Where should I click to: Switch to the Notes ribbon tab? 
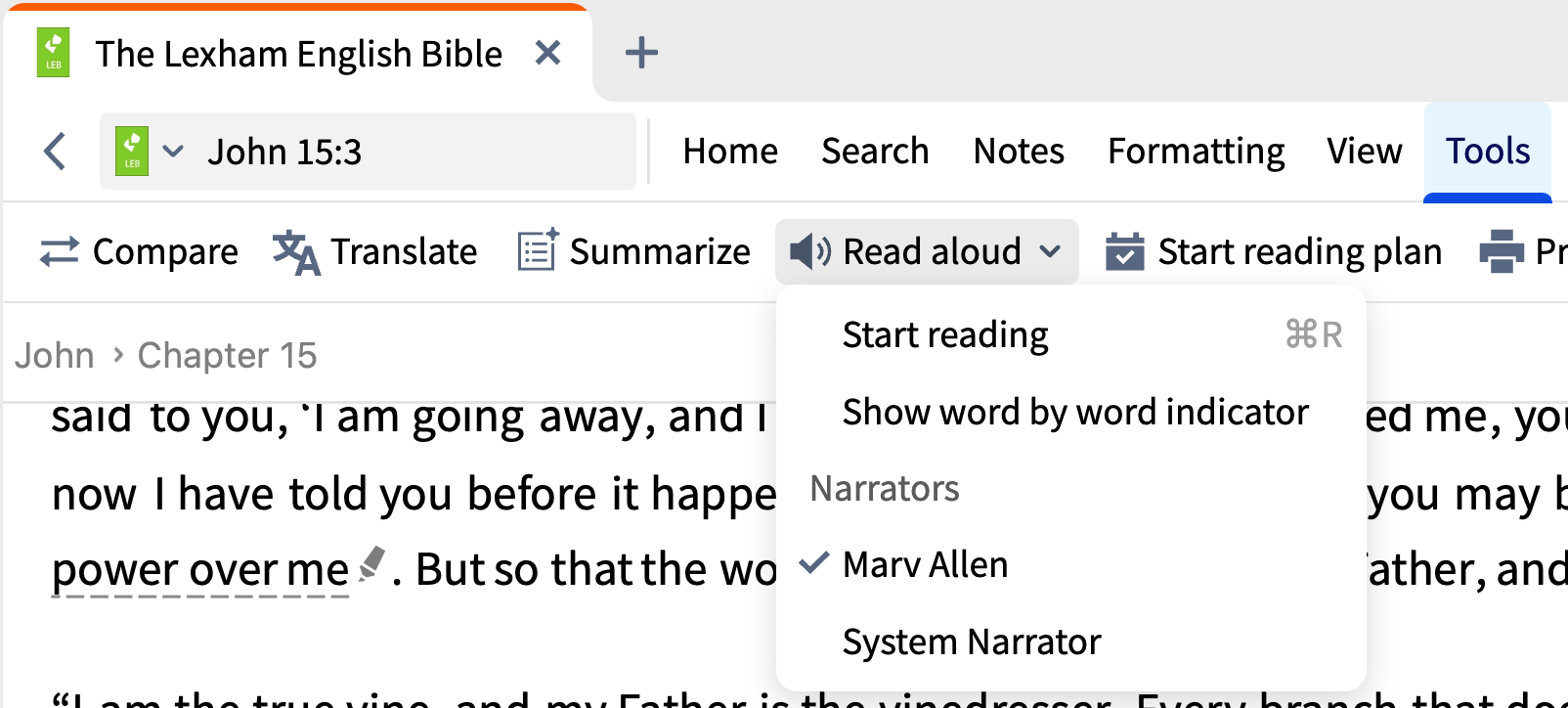pyautogui.click(x=1019, y=152)
